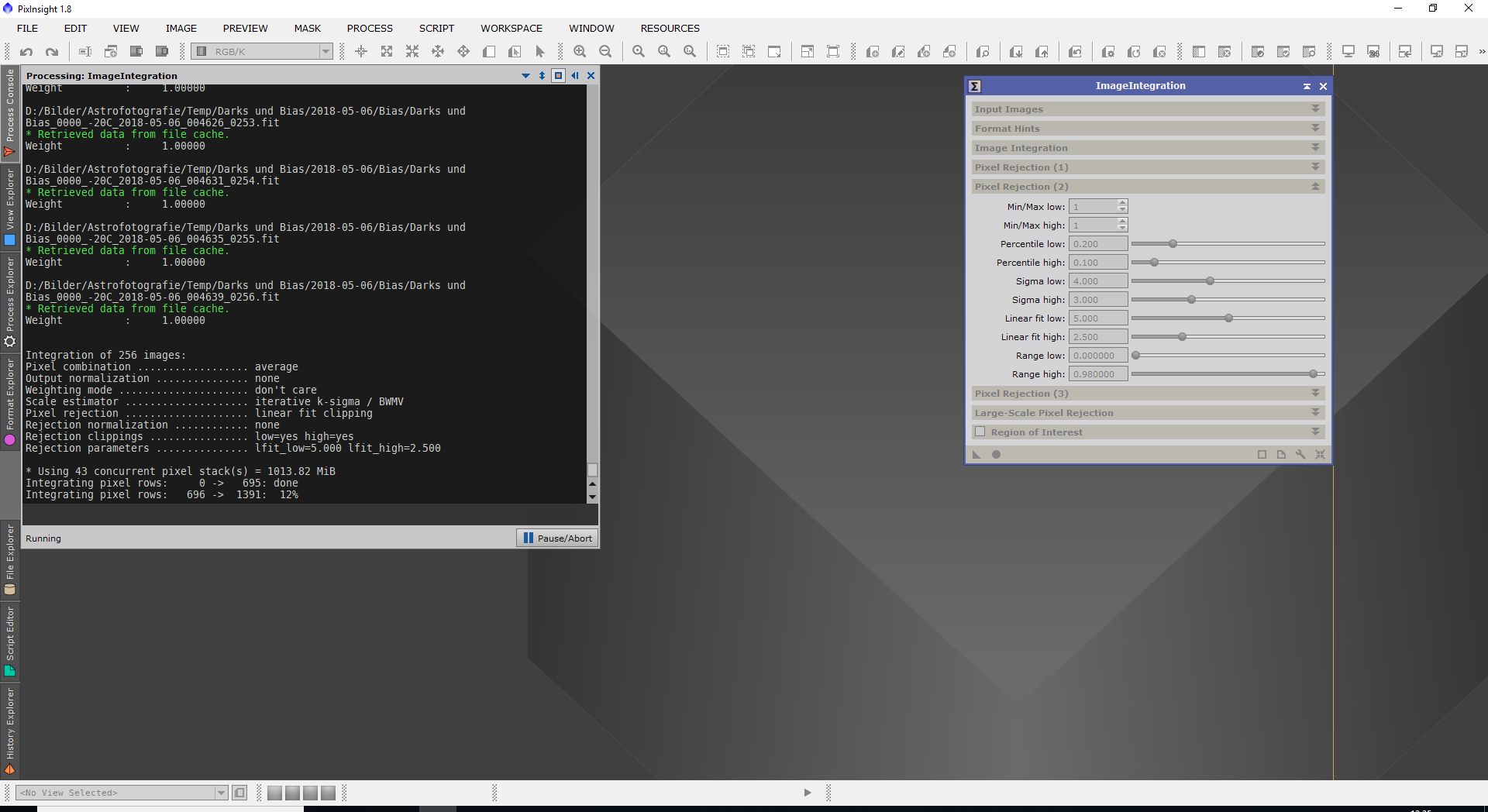Open the SCRIPT menu
The height and width of the screenshot is (812, 1488).
(x=436, y=28)
